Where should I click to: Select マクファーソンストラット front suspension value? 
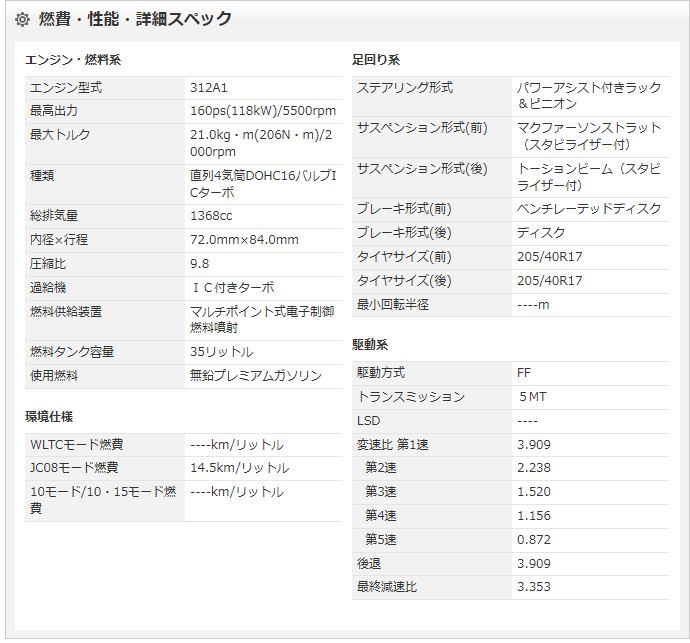pyautogui.click(x=589, y=136)
